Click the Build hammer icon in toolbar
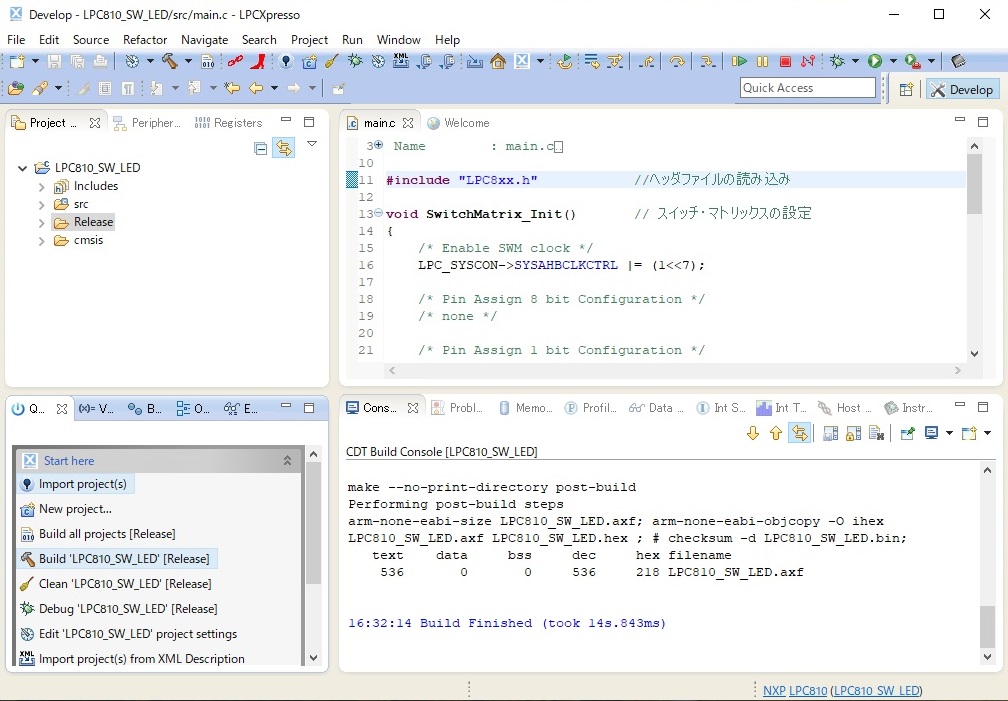The width and height of the screenshot is (1008, 701). [170, 61]
